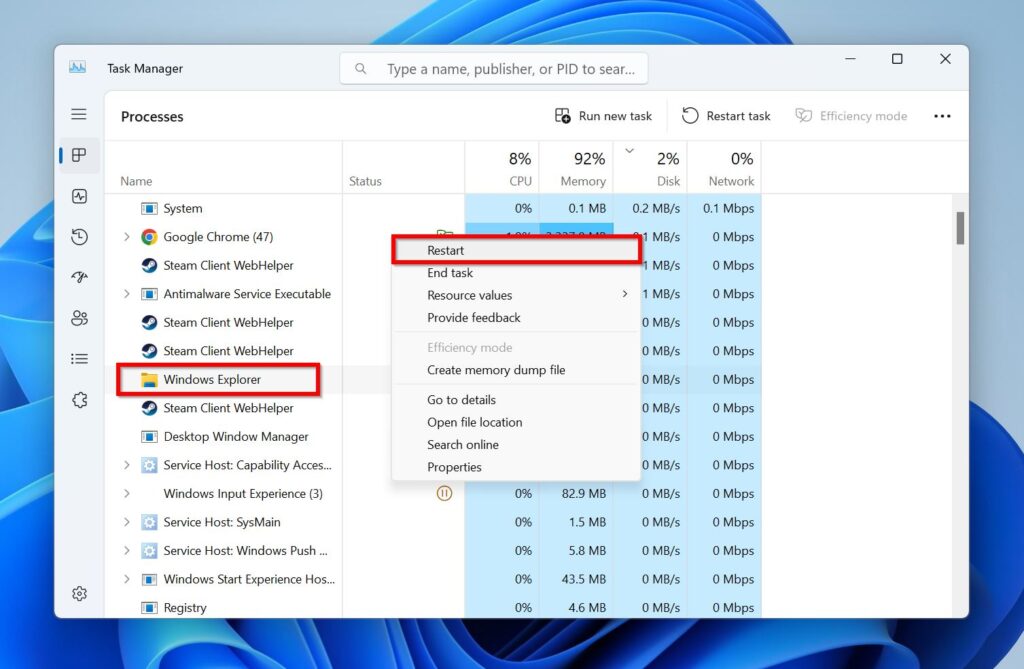Click the search box to type a process name
The width and height of the screenshot is (1024, 669).
click(x=494, y=67)
